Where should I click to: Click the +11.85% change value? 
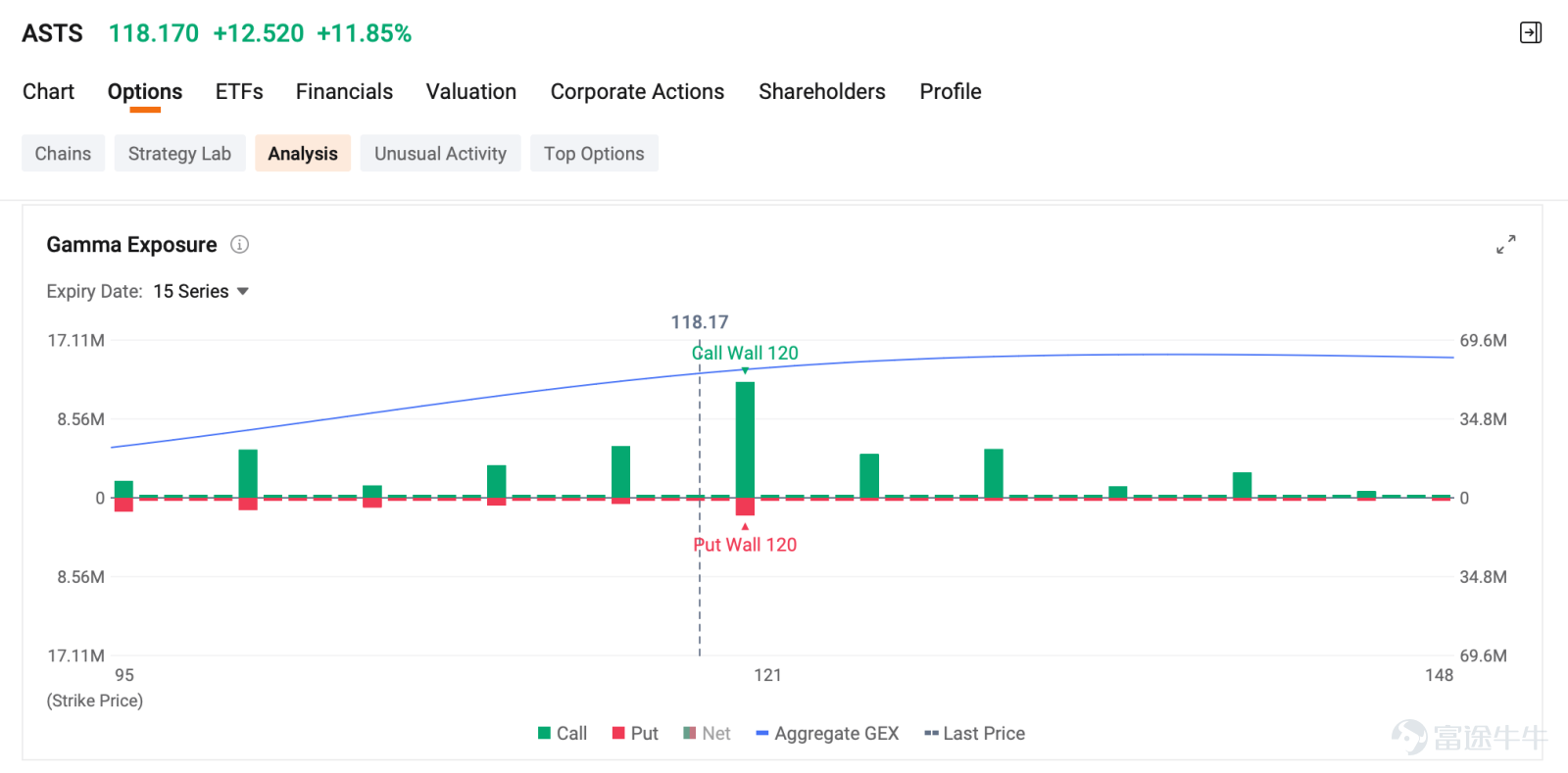coord(364,33)
